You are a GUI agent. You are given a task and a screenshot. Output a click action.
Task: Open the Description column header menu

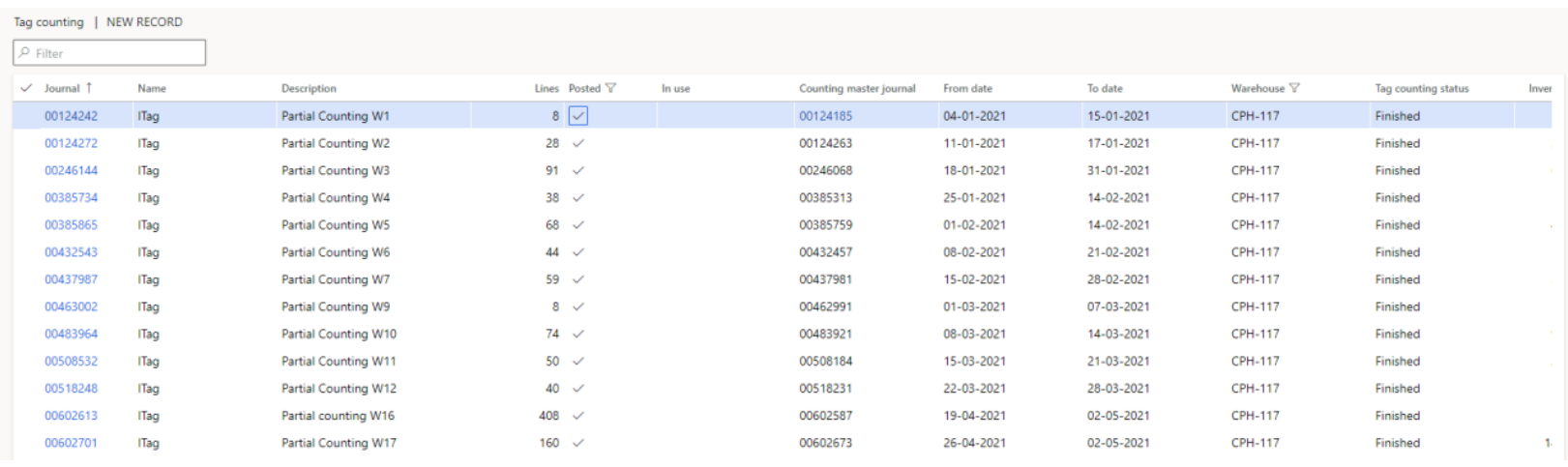pos(309,88)
